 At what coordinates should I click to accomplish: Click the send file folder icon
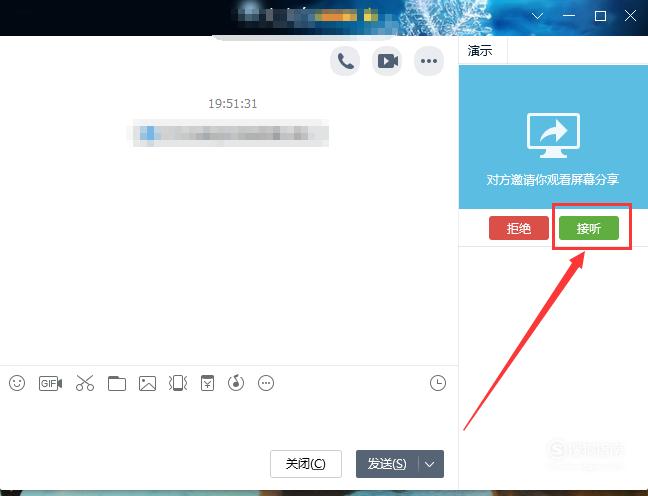[x=117, y=383]
